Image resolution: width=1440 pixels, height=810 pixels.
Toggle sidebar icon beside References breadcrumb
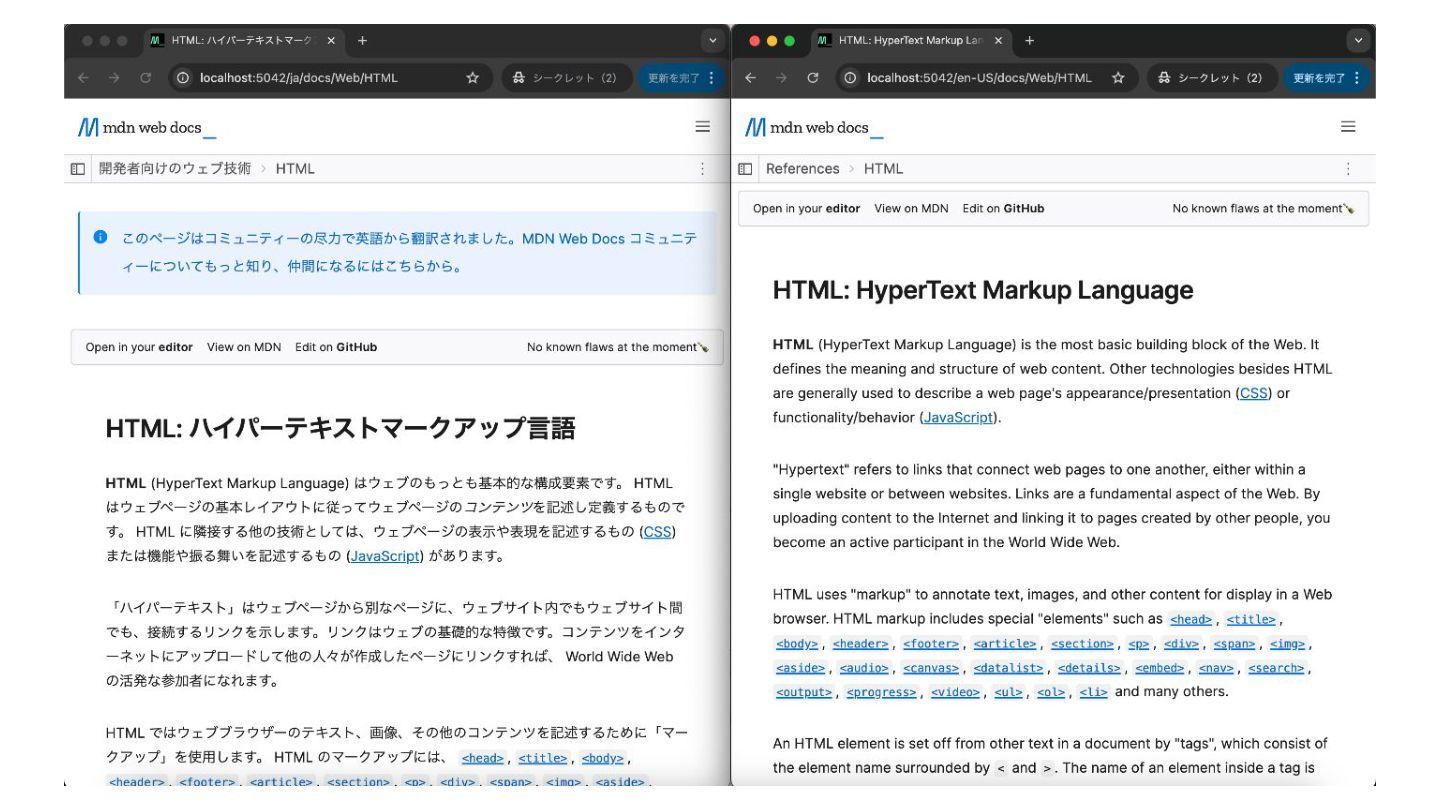pyautogui.click(x=745, y=169)
